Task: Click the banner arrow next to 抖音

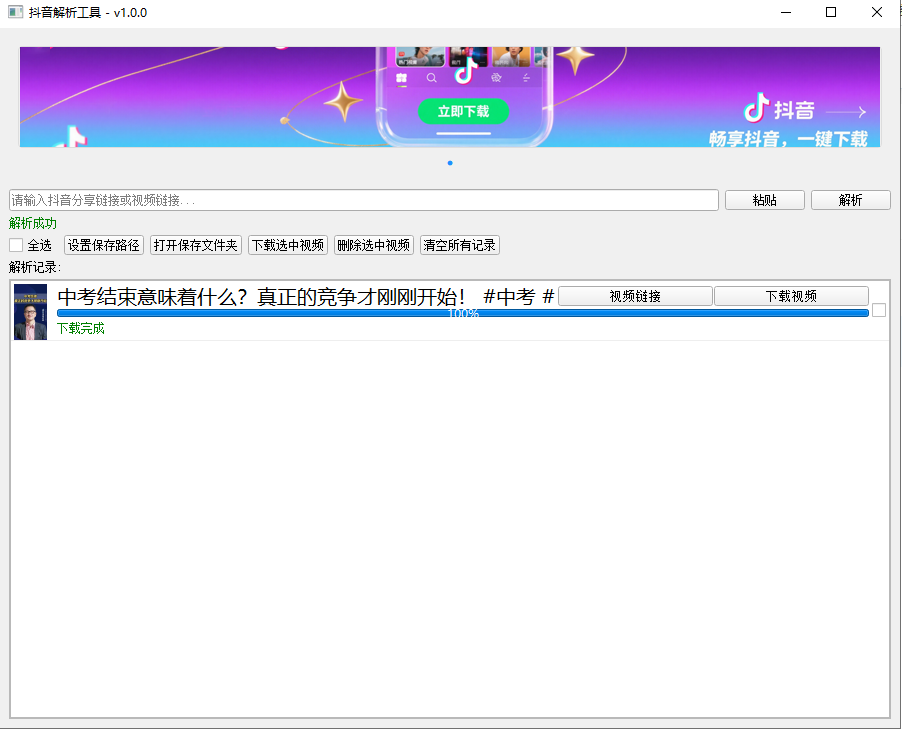Action: pos(846,112)
